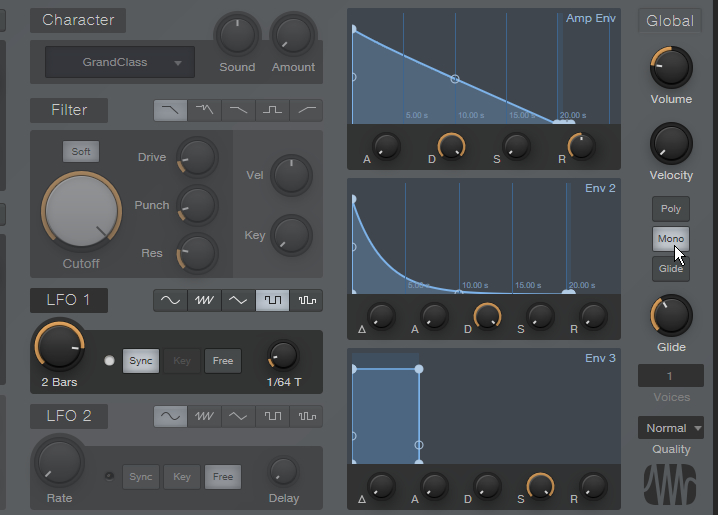The width and height of the screenshot is (718, 515).
Task: Open the Normal quality dropdown
Action: (671, 428)
